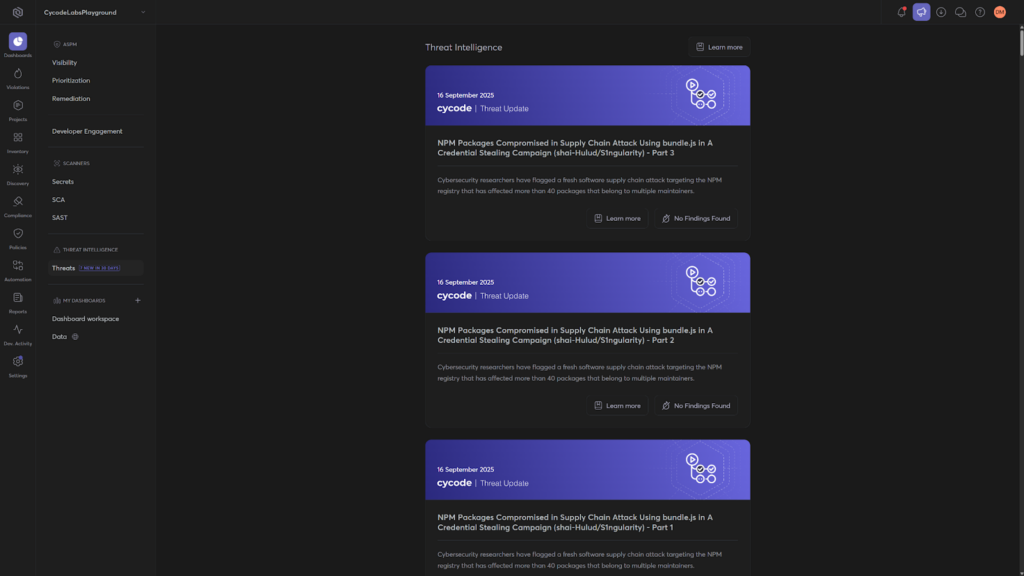The image size is (1024, 576).
Task: Open the Compliance sidebar icon
Action: pyautogui.click(x=18, y=202)
